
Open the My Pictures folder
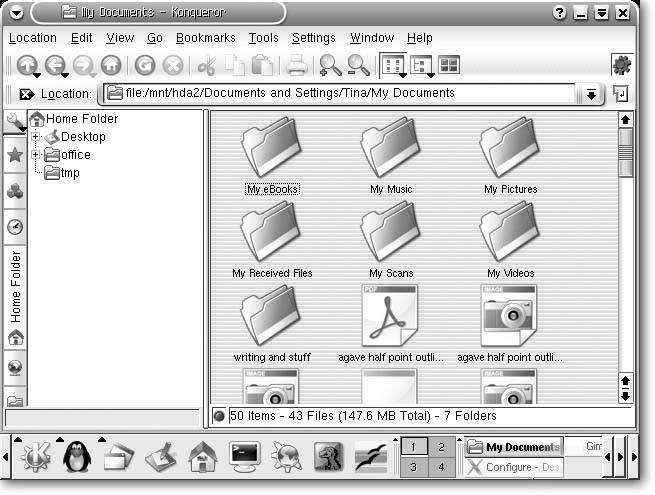coord(510,153)
